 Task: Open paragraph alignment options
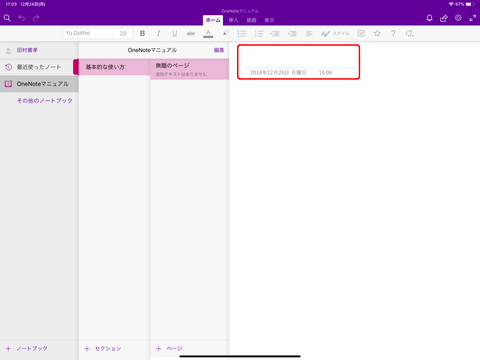pos(309,33)
